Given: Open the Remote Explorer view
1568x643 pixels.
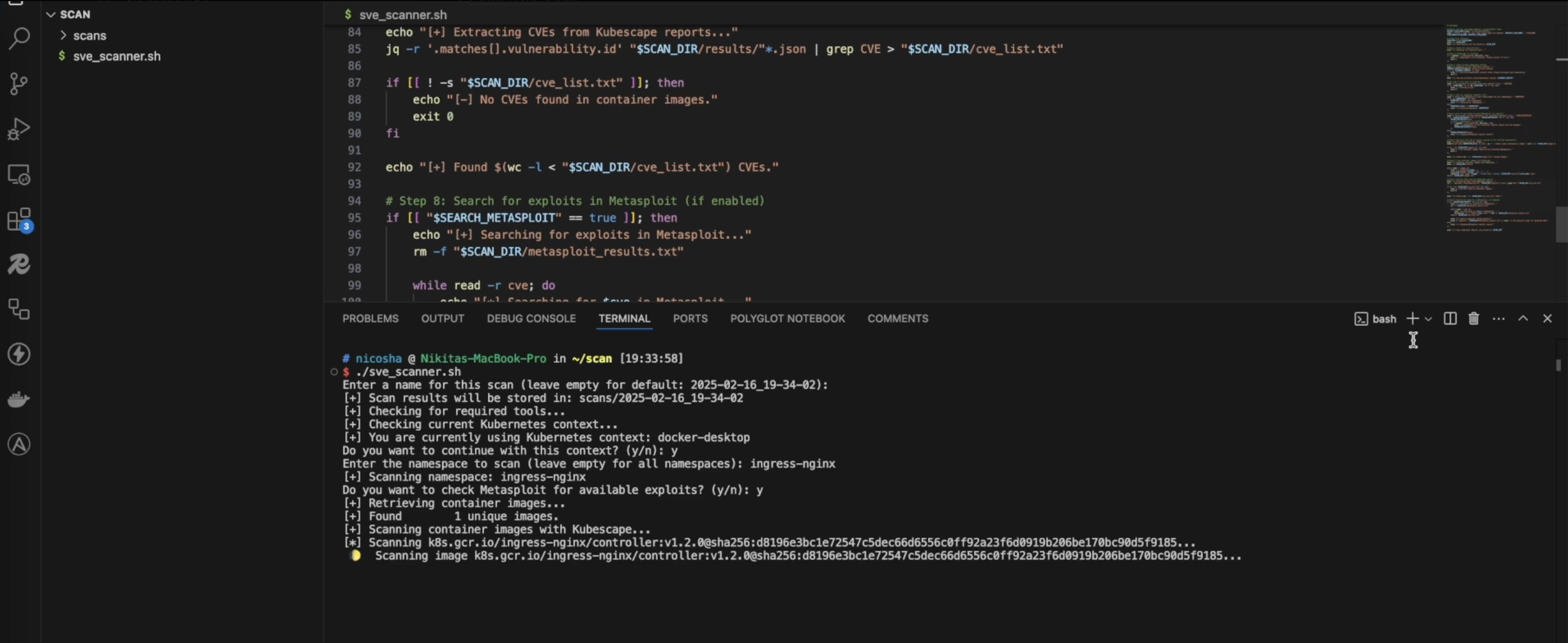Looking at the screenshot, I should [x=19, y=175].
